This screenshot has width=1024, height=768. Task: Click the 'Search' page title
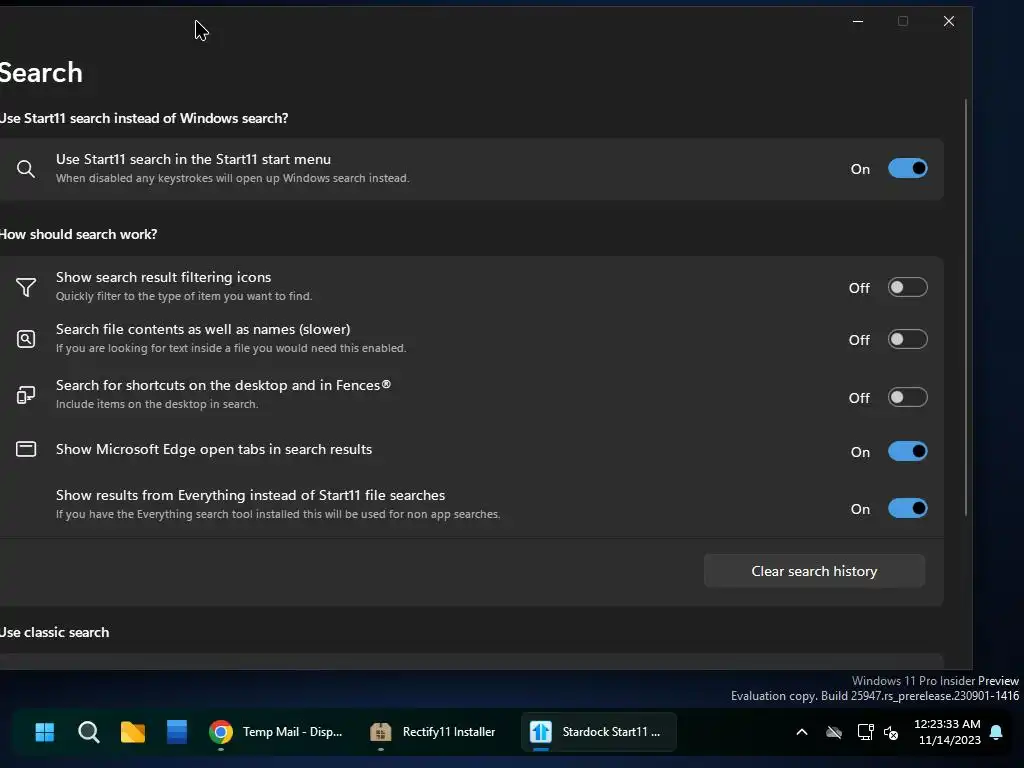[x=41, y=72]
